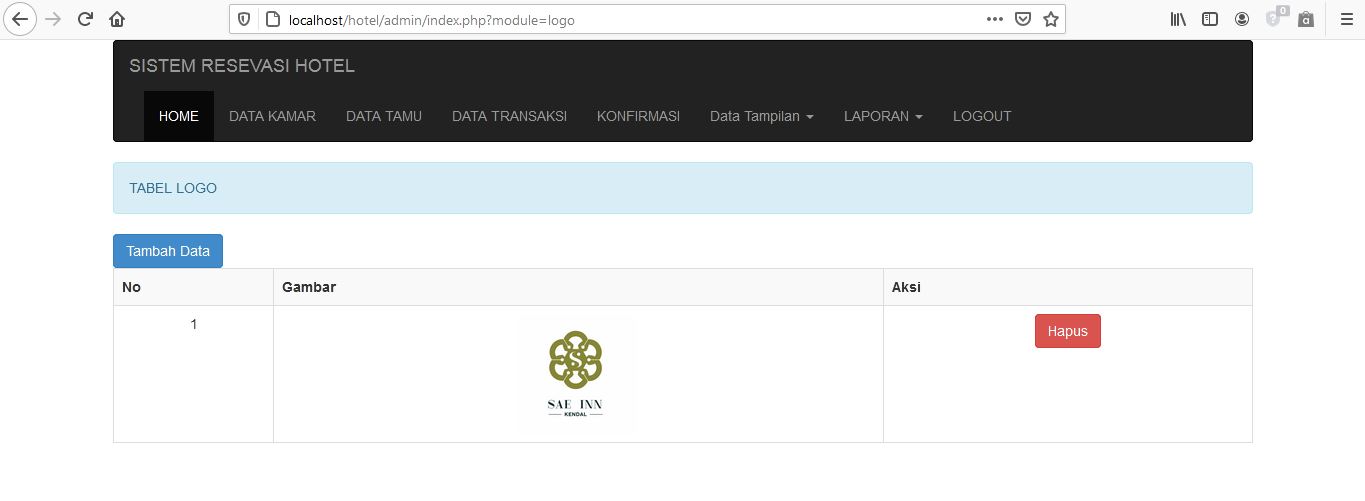Click the Pocket save icon
Image resolution: width=1365 pixels, height=501 pixels.
(x=1023, y=19)
